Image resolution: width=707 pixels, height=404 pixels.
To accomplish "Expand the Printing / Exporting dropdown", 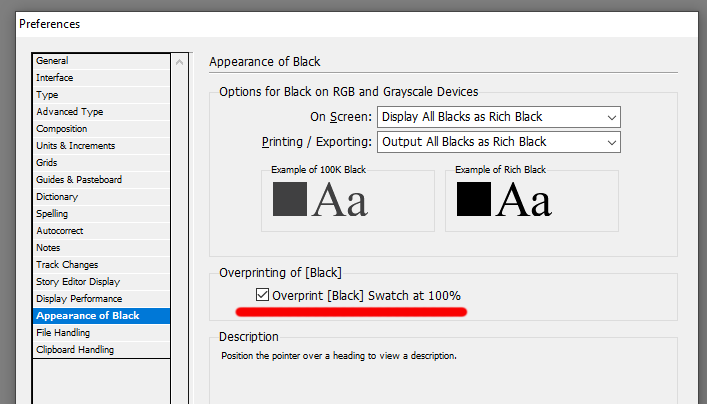I will (499, 142).
